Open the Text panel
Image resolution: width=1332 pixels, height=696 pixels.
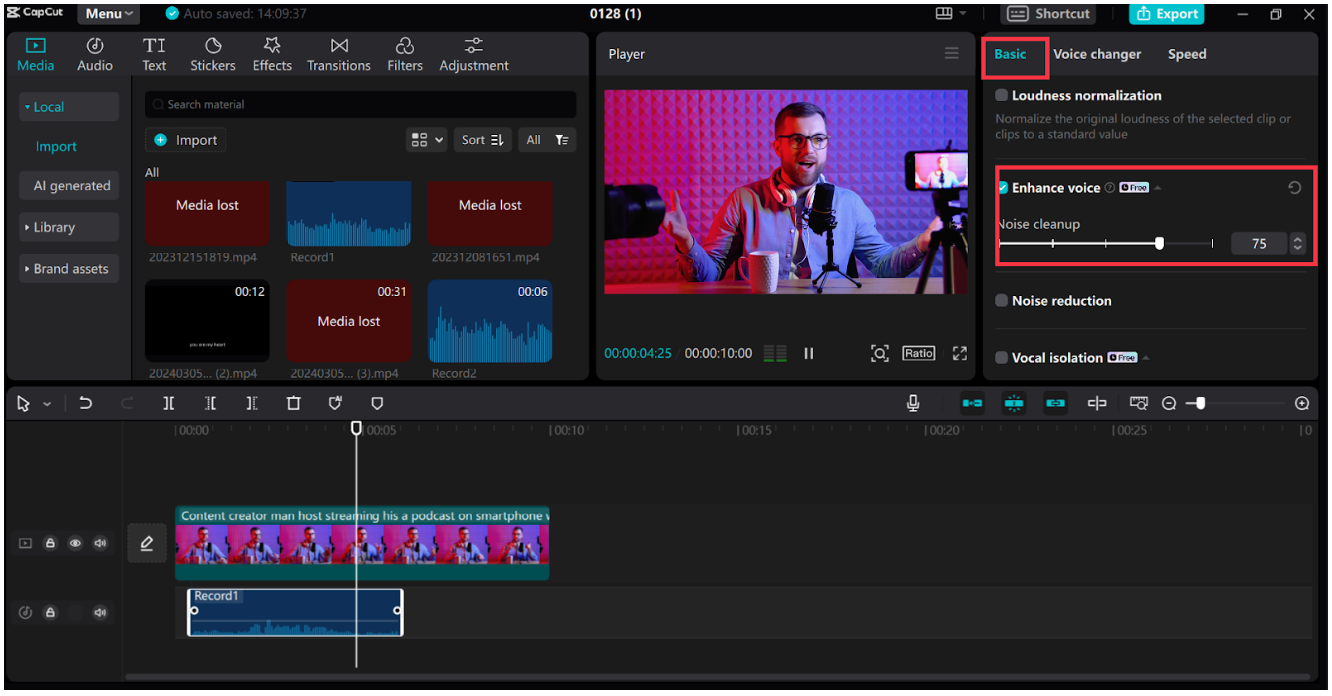154,54
